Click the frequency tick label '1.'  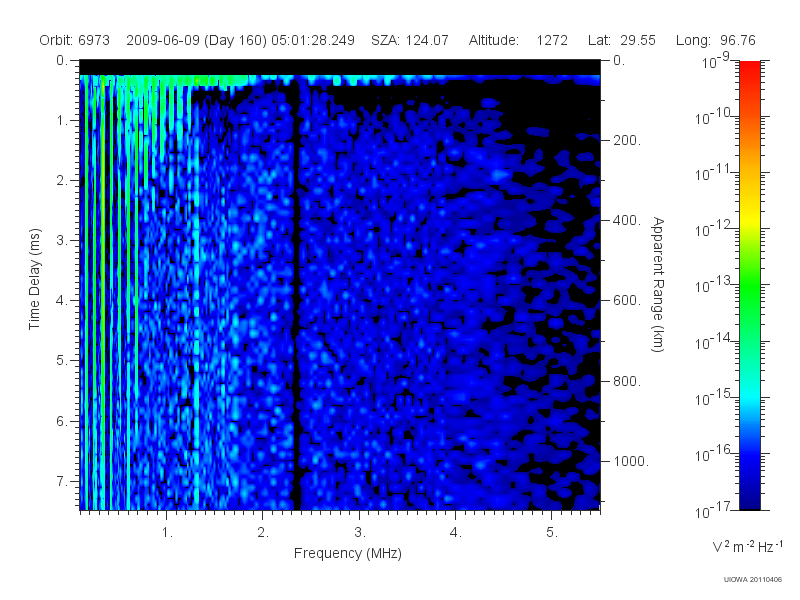pos(167,533)
